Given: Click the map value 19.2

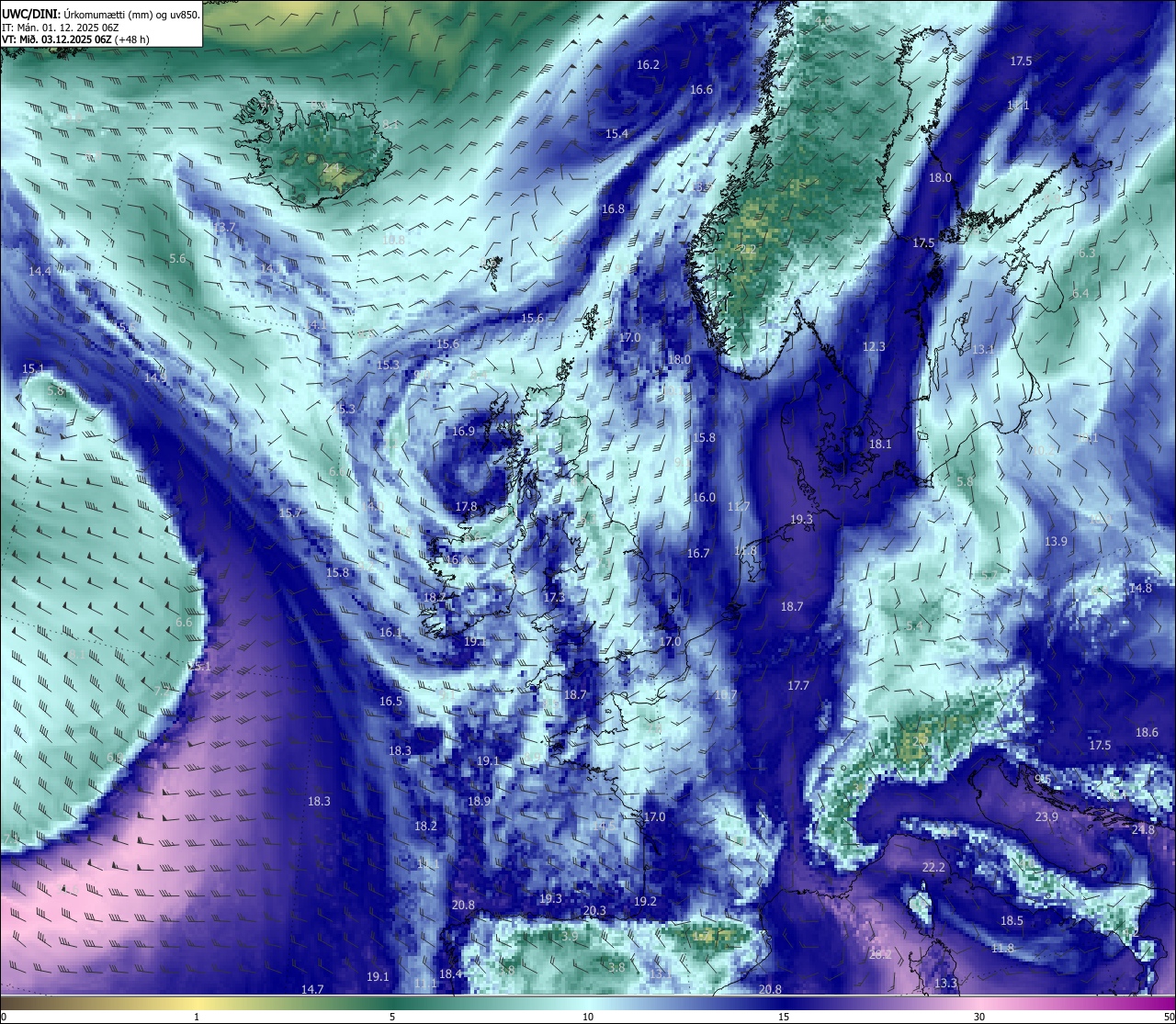Looking at the screenshot, I should (x=645, y=901).
